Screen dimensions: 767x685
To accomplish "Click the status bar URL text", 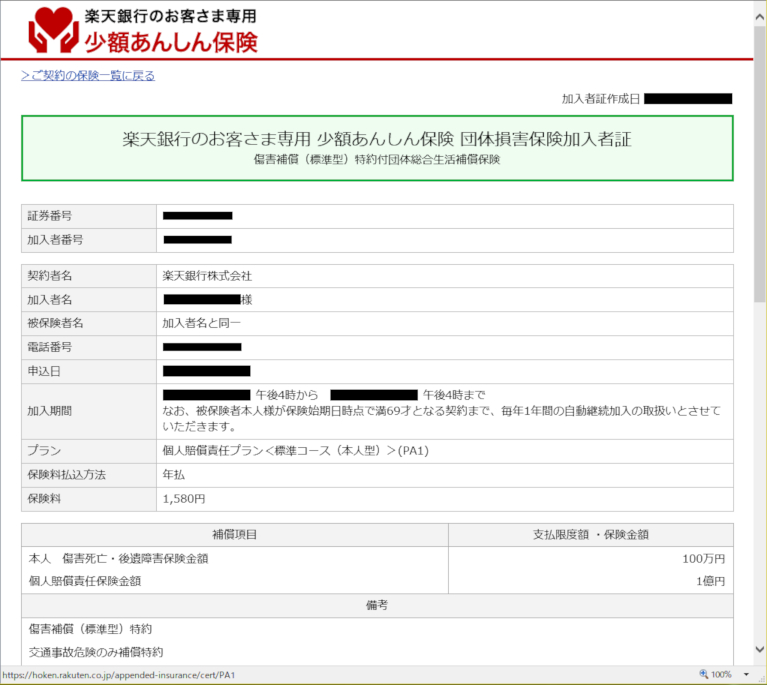I will 119,675.
